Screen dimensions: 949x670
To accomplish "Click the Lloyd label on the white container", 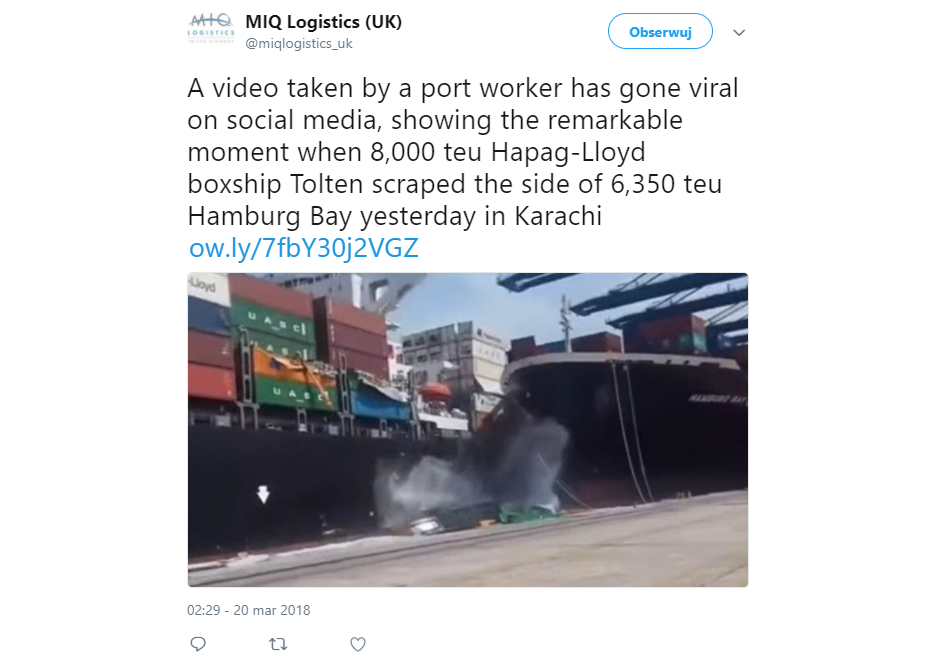I will (203, 284).
